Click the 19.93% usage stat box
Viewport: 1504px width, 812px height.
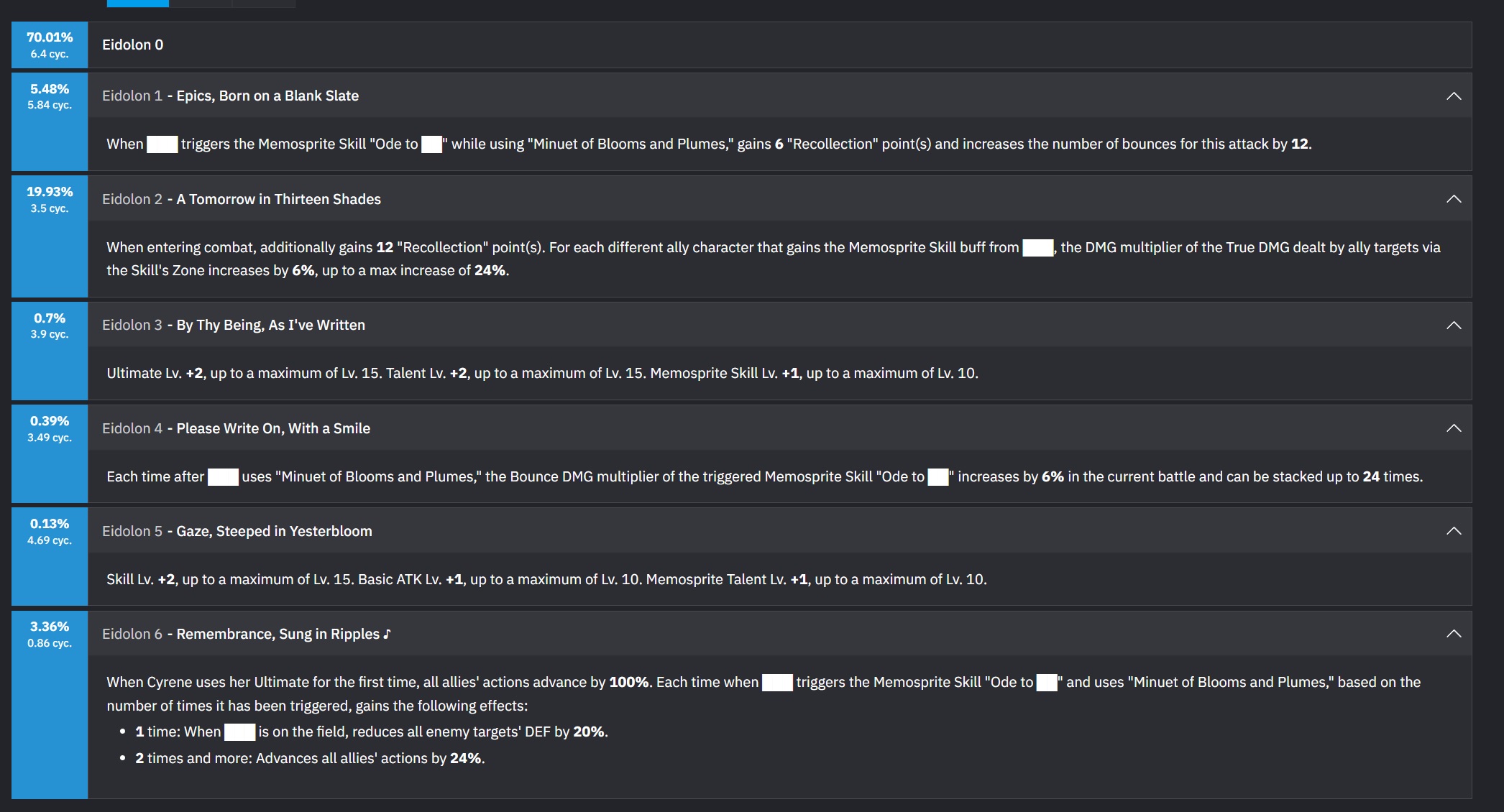(50, 236)
